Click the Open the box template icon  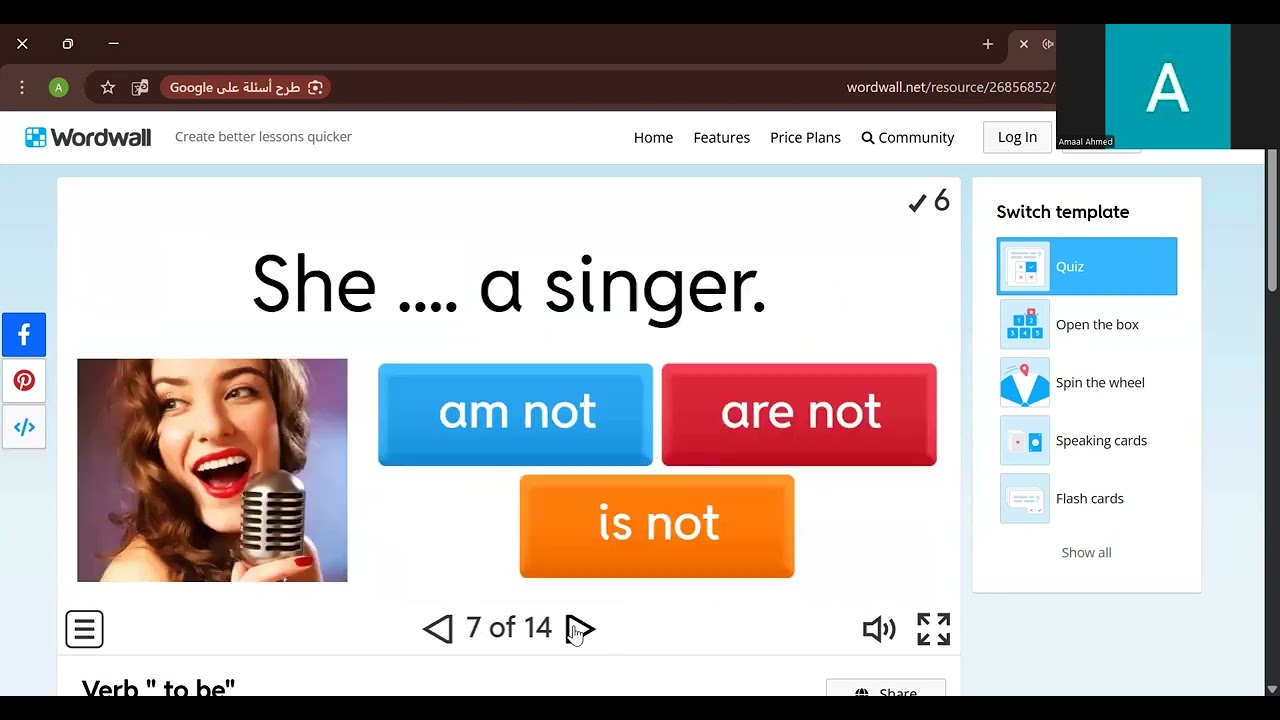[x=1025, y=325]
